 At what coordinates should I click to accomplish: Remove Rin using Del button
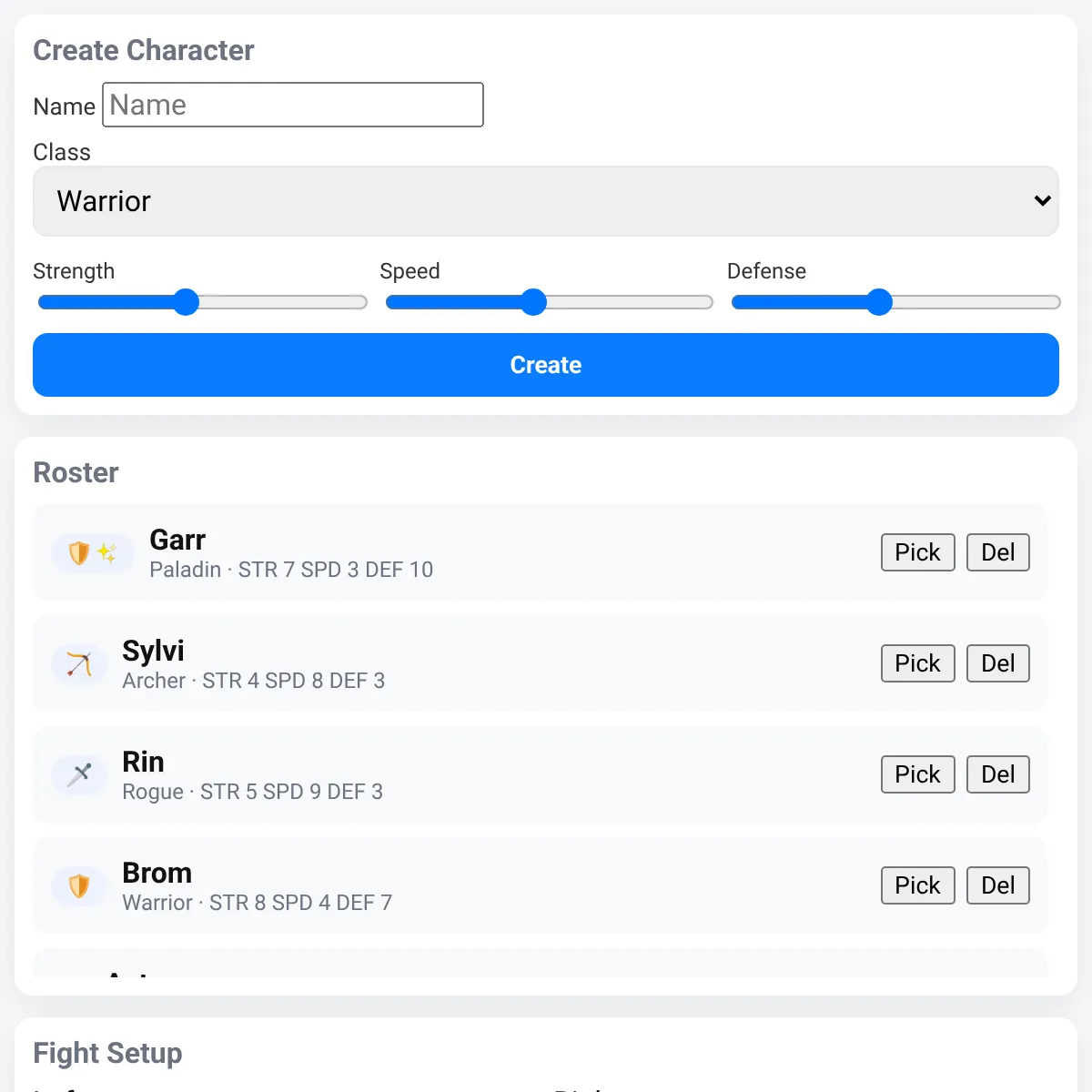pyautogui.click(x=997, y=774)
